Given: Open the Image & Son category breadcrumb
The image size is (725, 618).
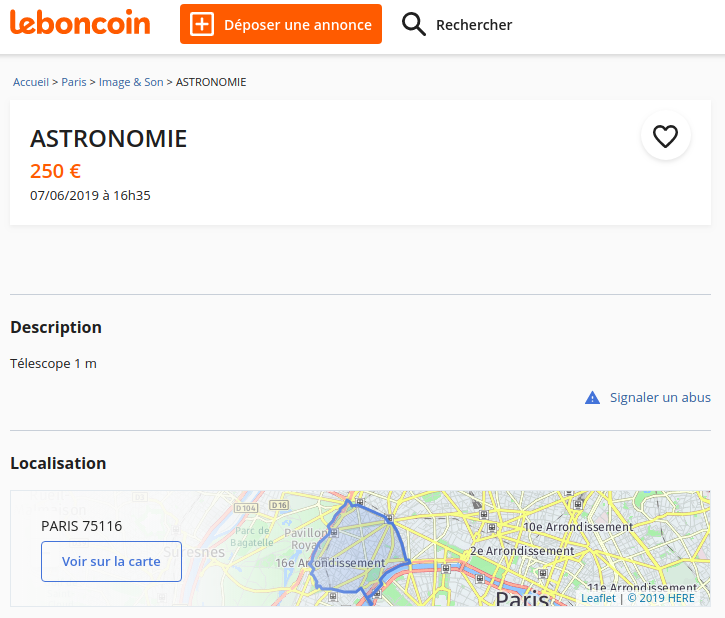Looking at the screenshot, I should [x=131, y=82].
